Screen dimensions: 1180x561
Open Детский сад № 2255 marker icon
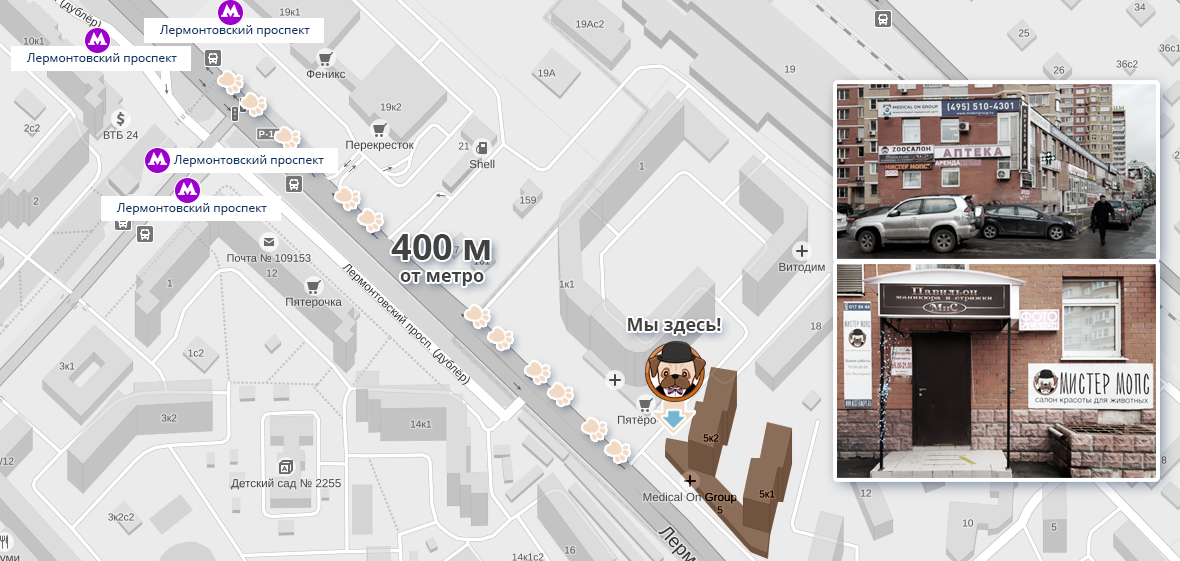tap(285, 467)
